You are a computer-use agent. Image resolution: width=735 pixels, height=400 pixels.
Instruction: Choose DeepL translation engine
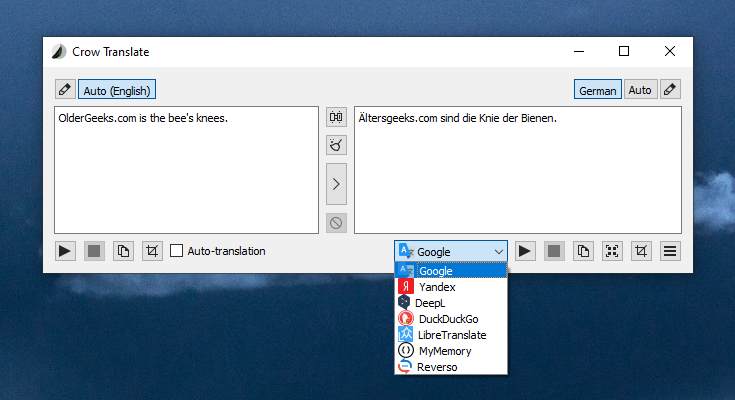[x=451, y=302]
